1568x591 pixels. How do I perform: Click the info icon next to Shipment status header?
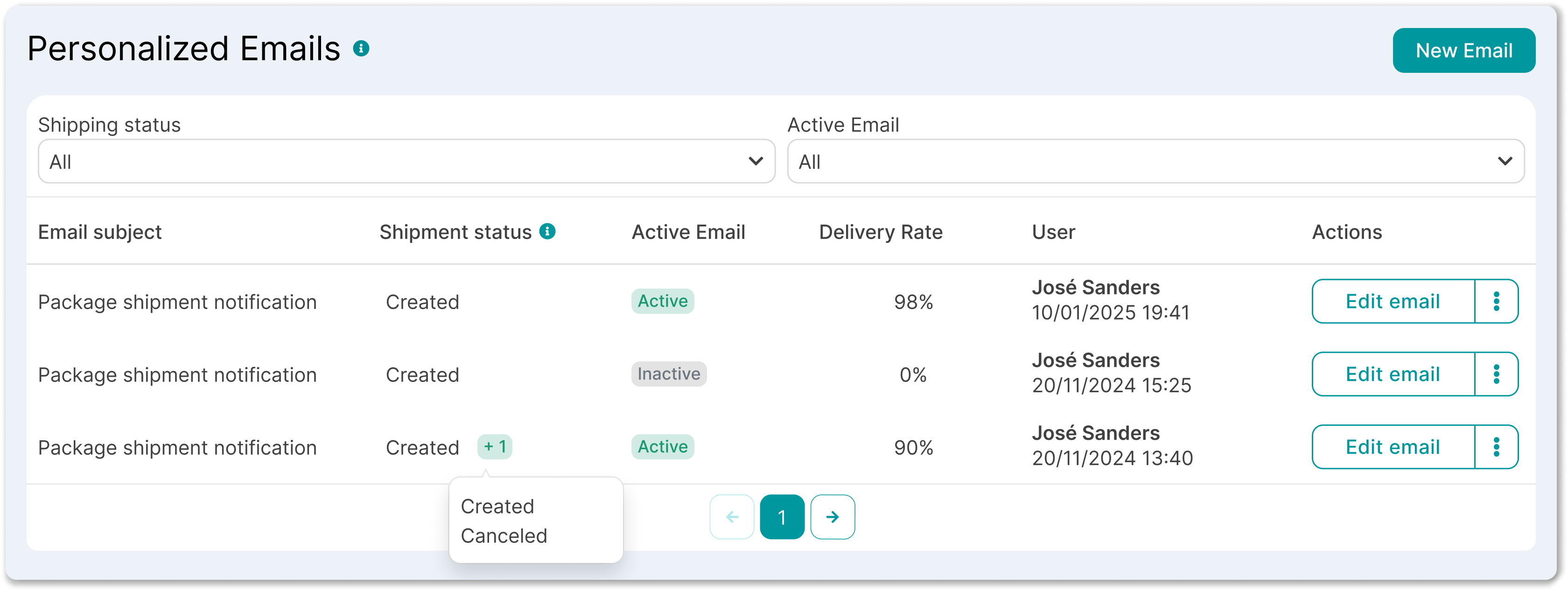[x=547, y=231]
